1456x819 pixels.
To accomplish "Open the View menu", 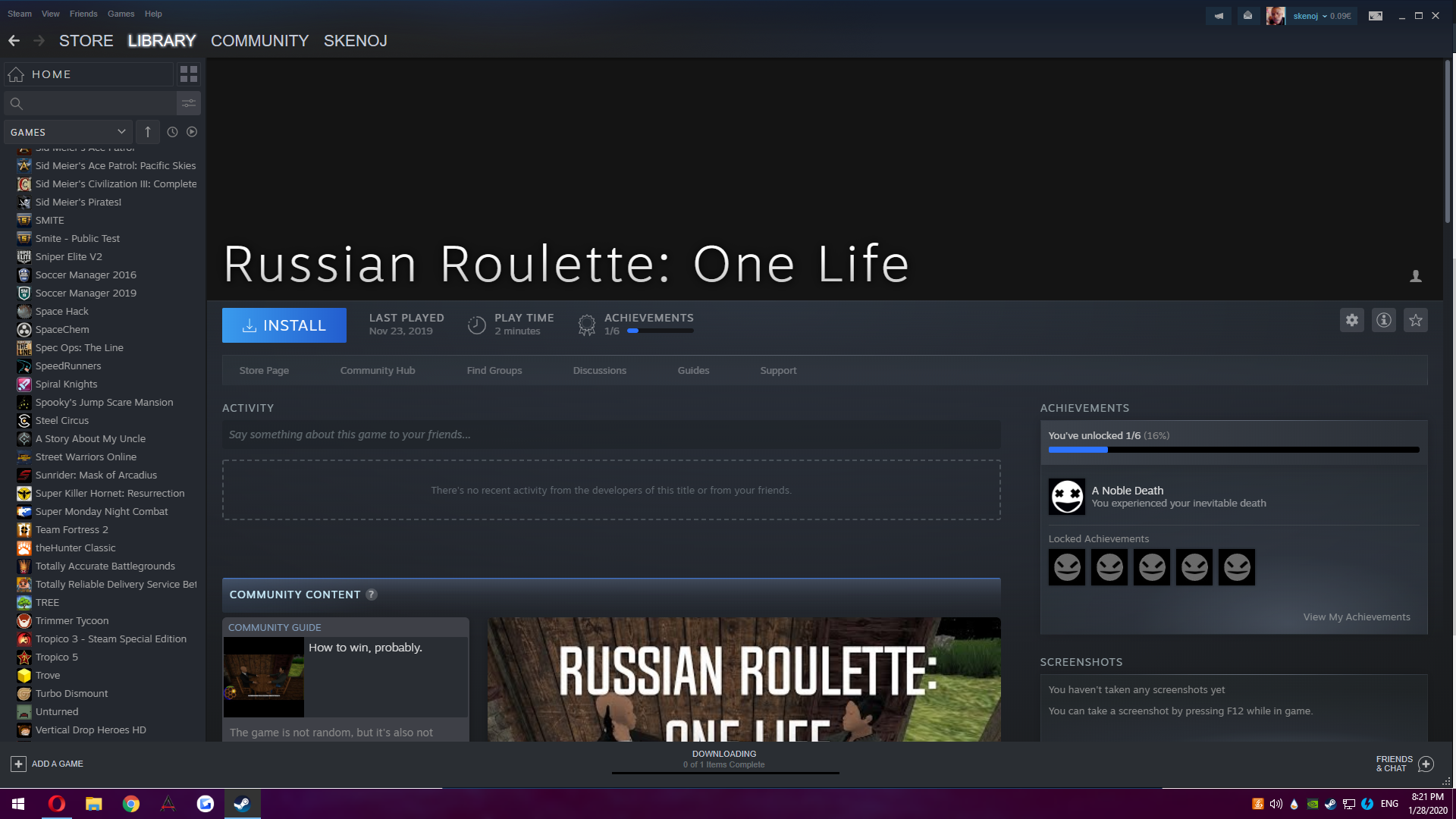I will coord(51,14).
